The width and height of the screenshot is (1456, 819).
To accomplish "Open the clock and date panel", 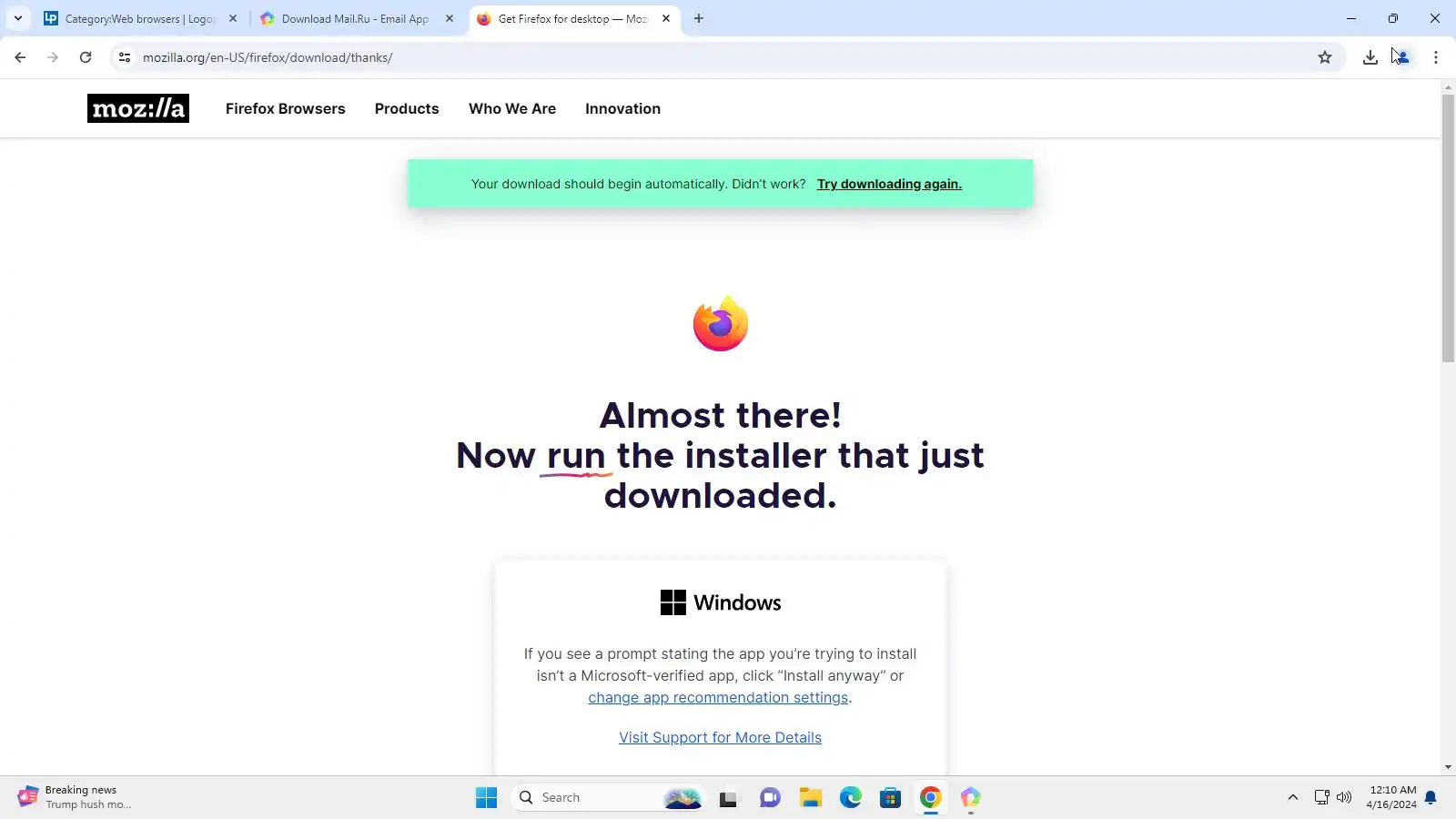I will [1390, 797].
